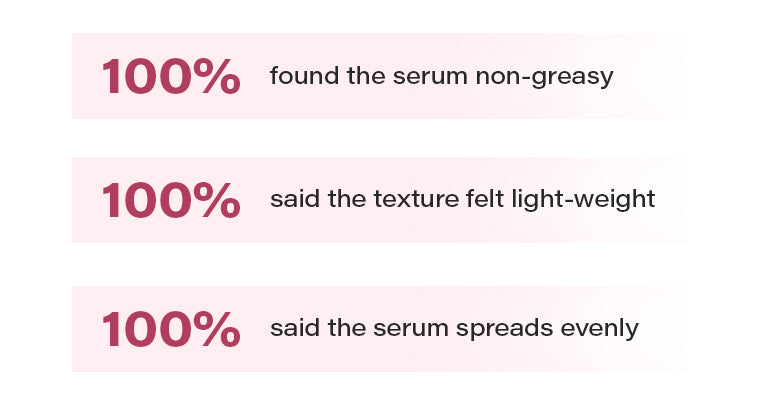
Task: Select the text 'said the serum spreads evenly'
Action: [x=454, y=329]
